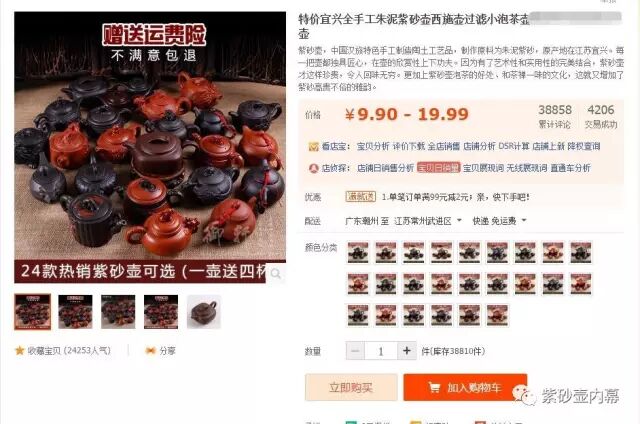The height and width of the screenshot is (424, 640).
Task: Select the single teapot thumbnail image
Action: [204, 312]
